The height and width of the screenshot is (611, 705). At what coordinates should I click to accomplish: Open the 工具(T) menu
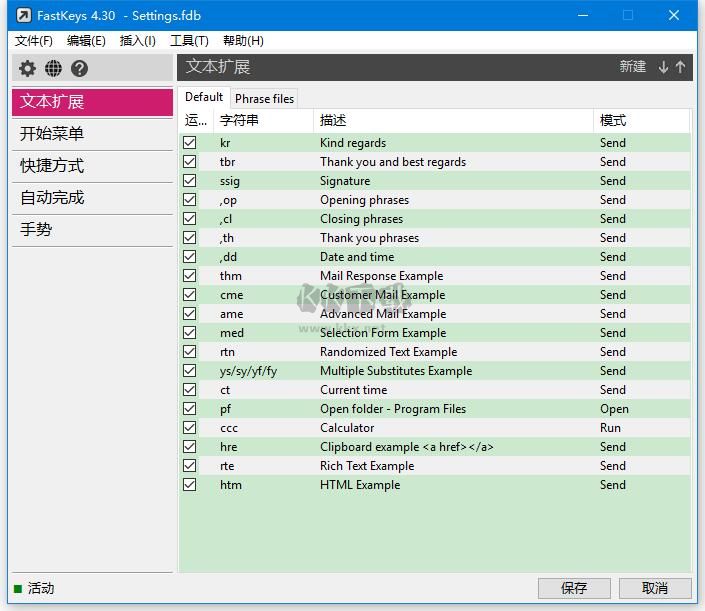[x=189, y=41]
